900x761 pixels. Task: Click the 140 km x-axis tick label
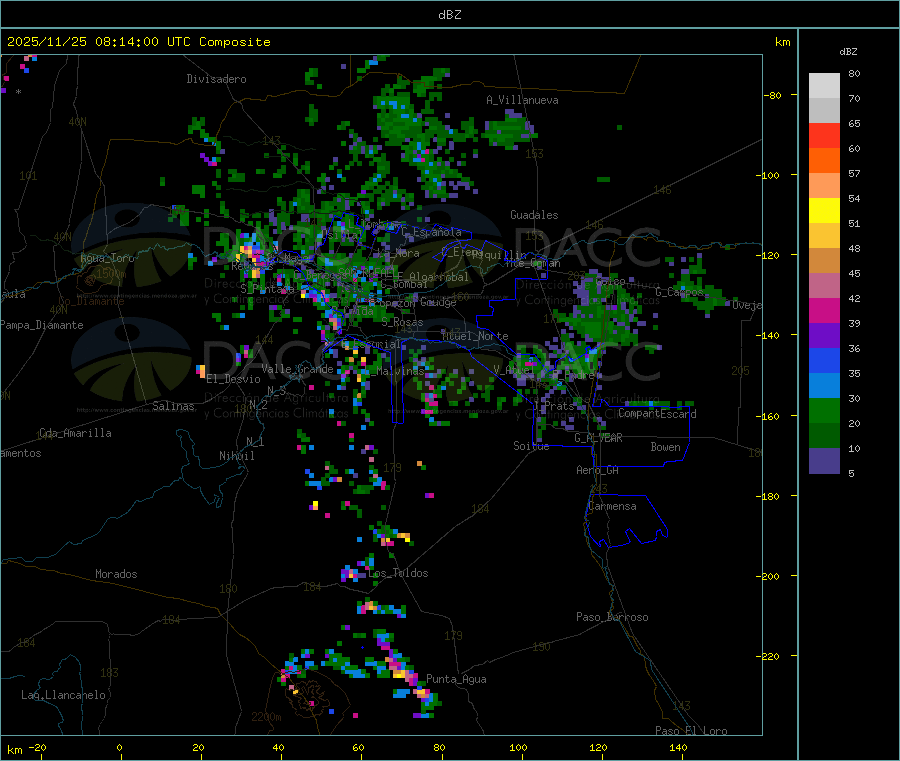[678, 747]
